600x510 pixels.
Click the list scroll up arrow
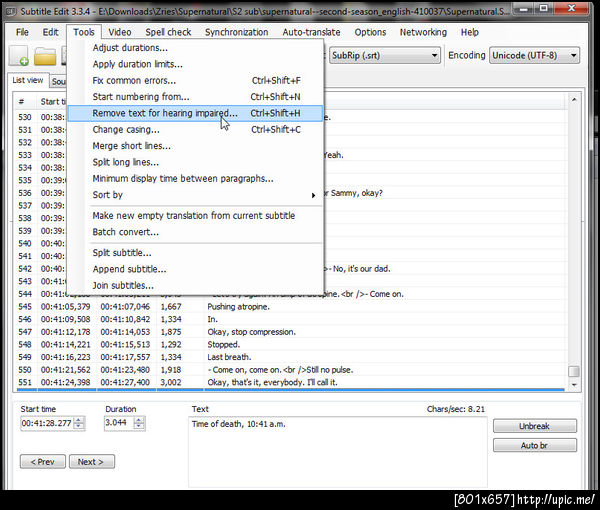574,99
